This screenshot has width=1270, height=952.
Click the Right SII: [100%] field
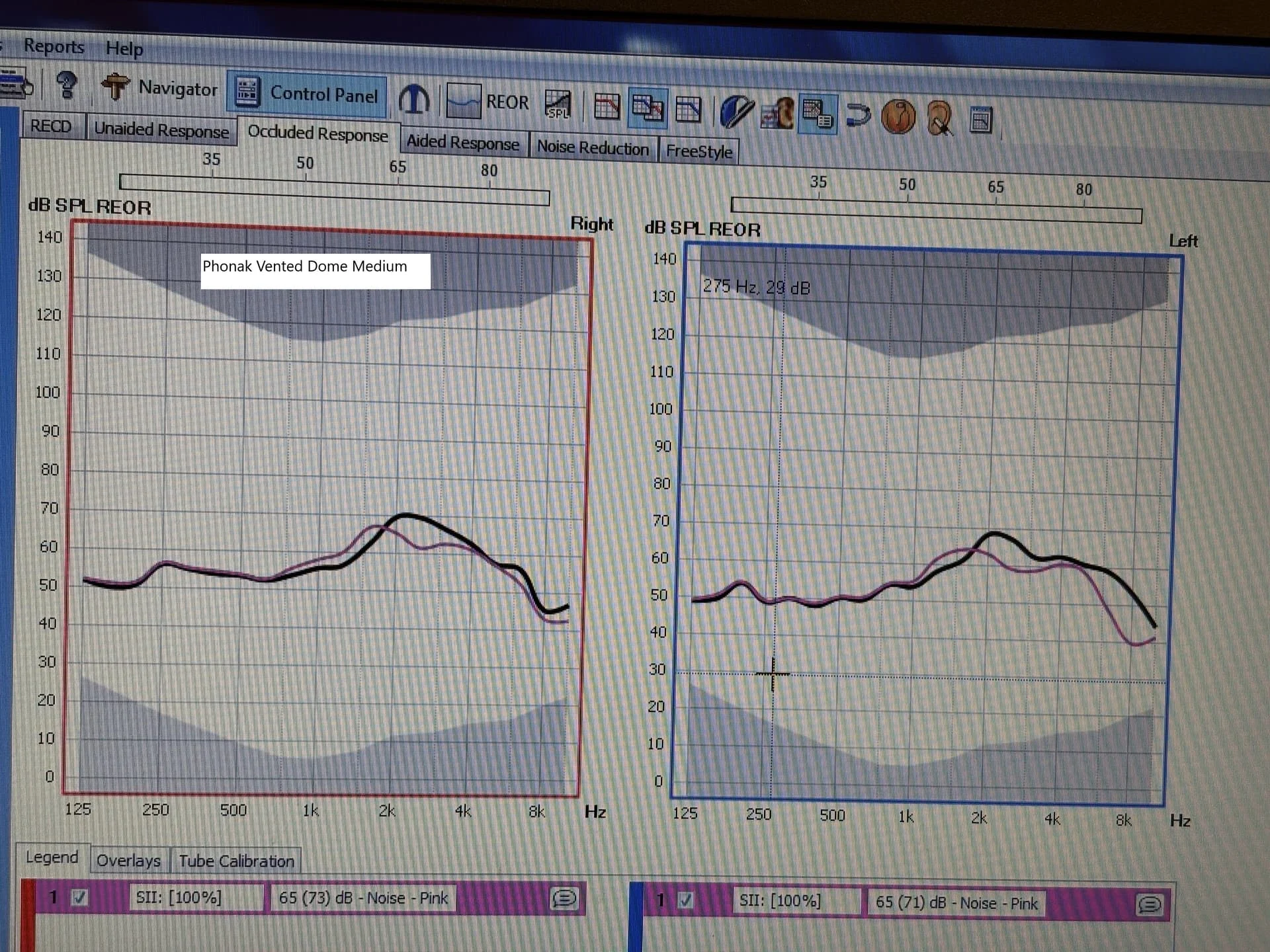coord(196,898)
